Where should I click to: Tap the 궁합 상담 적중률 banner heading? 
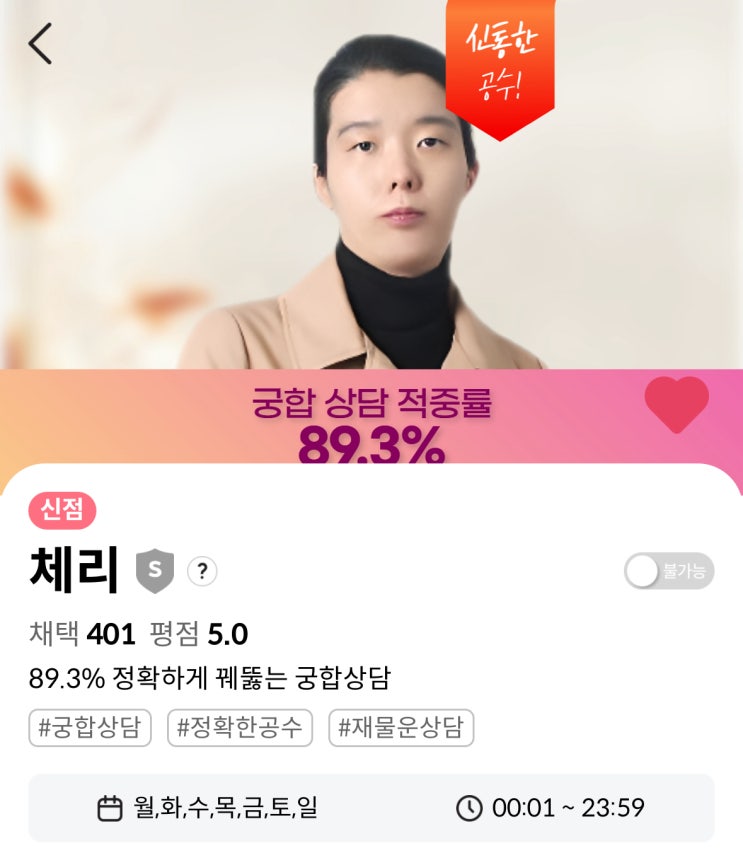point(372,403)
